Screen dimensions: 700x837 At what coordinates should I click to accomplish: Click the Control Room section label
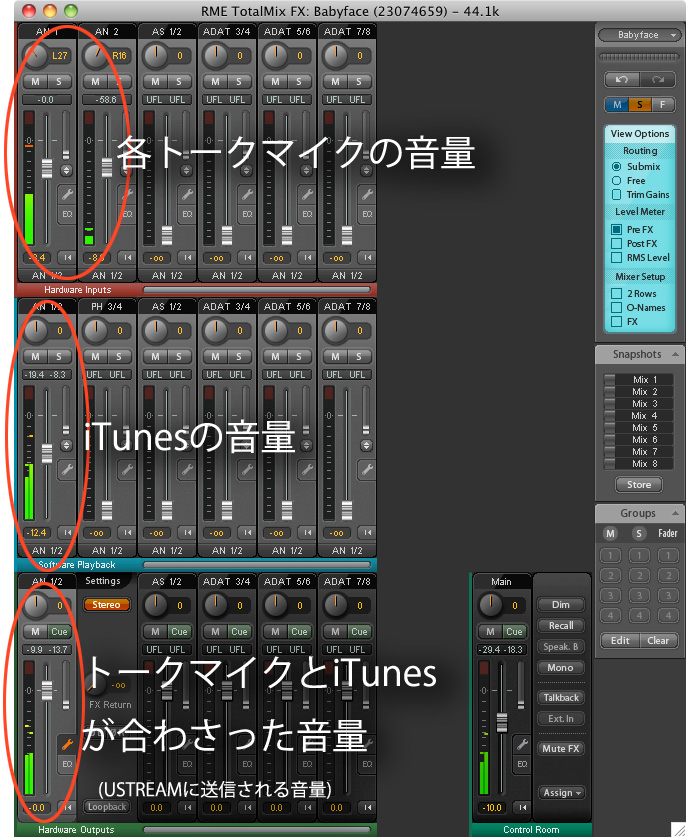point(531,830)
